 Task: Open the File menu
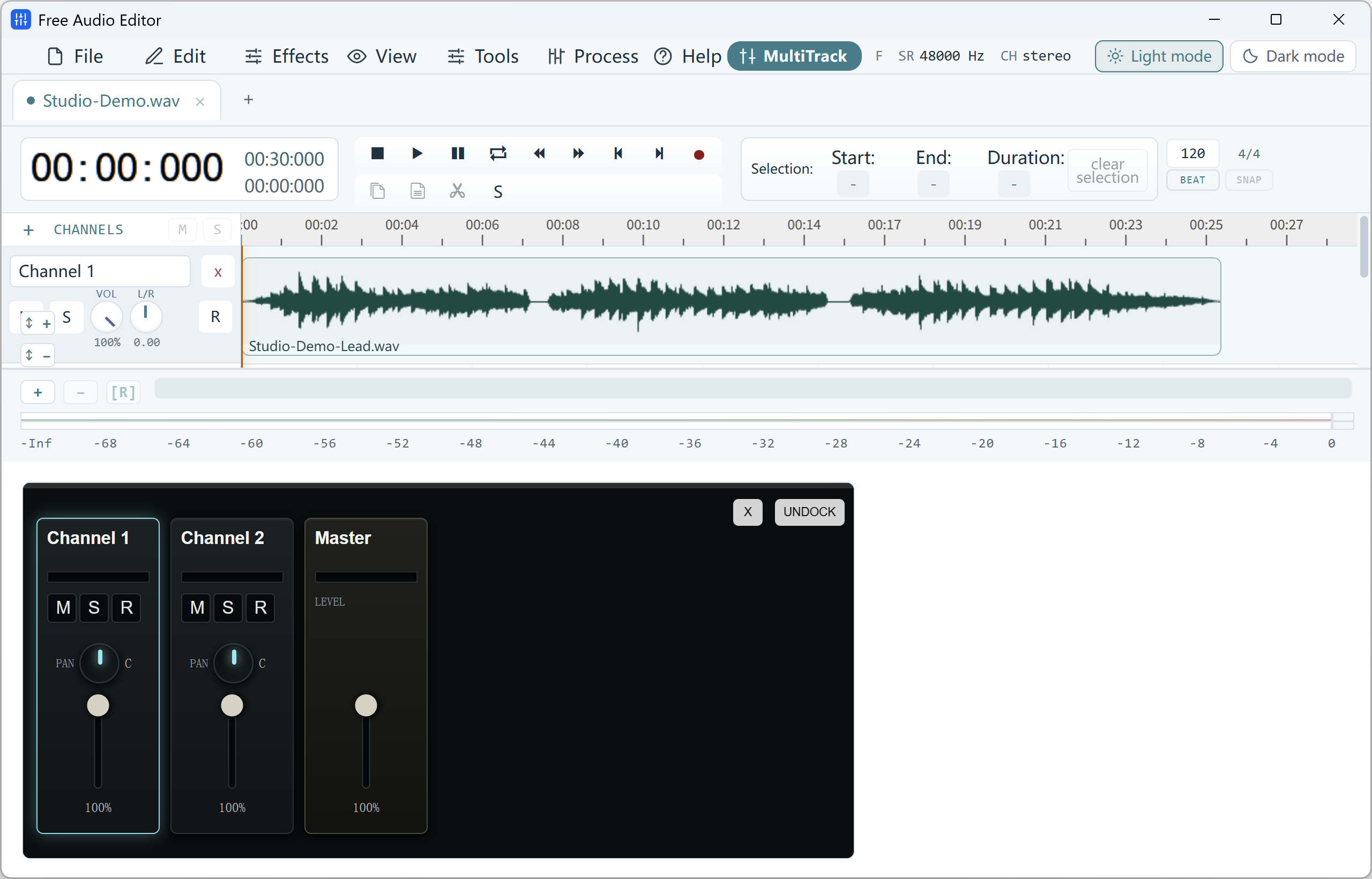76,56
